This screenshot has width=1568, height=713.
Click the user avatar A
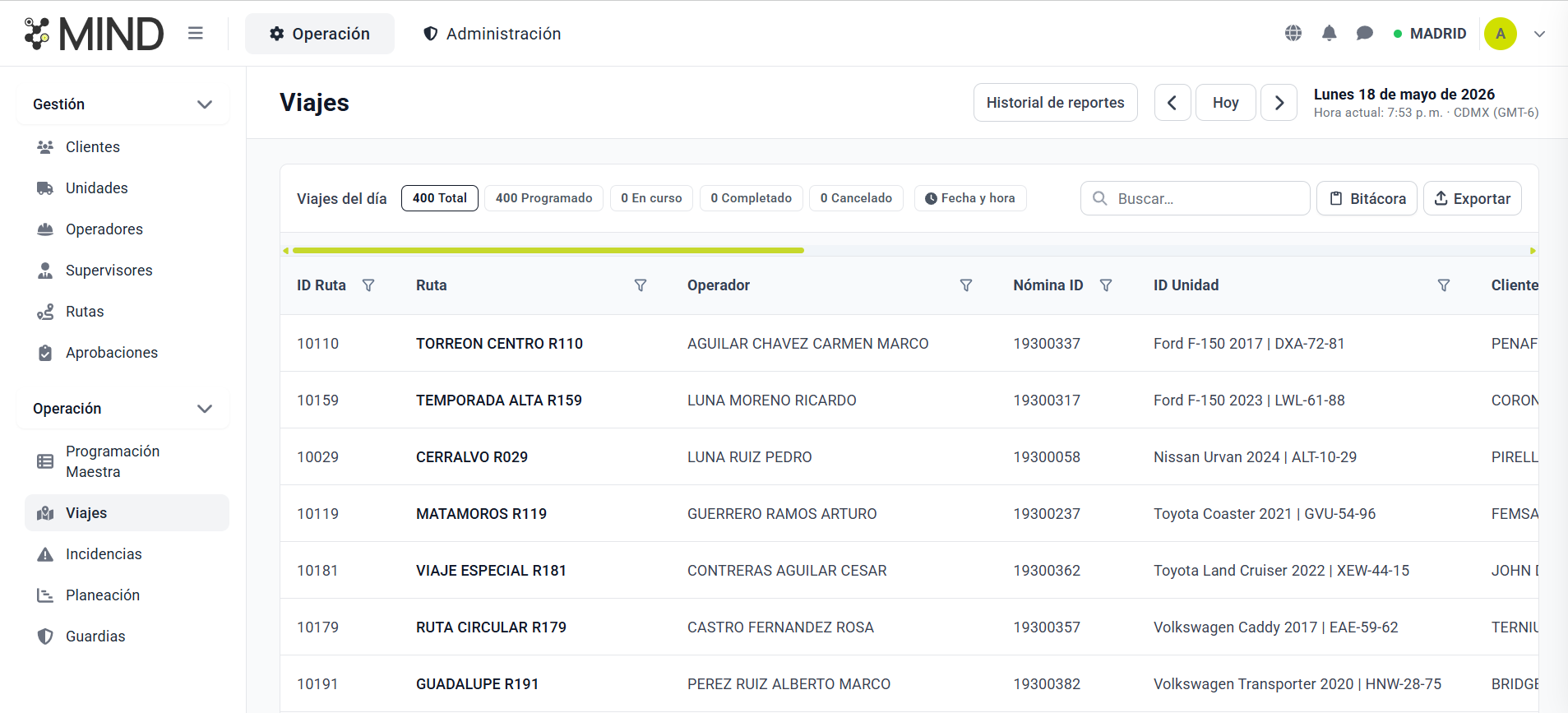point(1501,34)
